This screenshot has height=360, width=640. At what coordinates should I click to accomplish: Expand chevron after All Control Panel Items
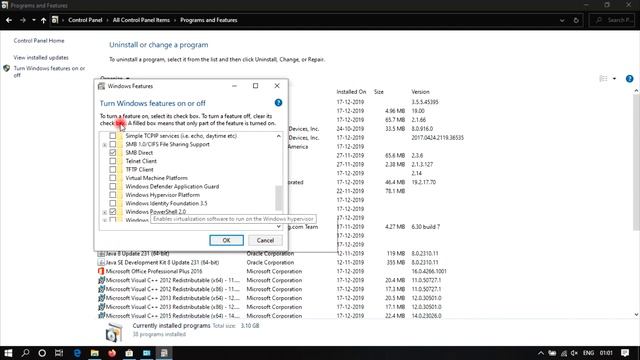click(175, 20)
